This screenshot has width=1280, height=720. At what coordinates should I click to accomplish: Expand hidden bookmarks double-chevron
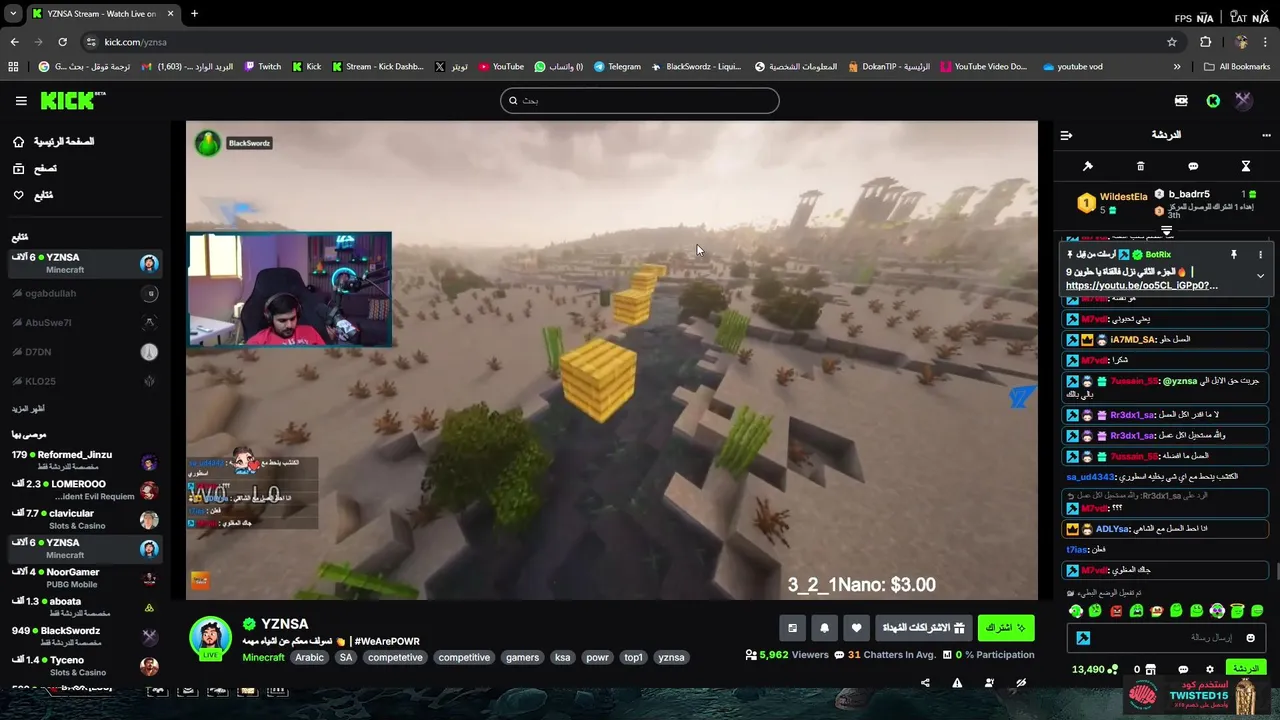coord(1176,67)
